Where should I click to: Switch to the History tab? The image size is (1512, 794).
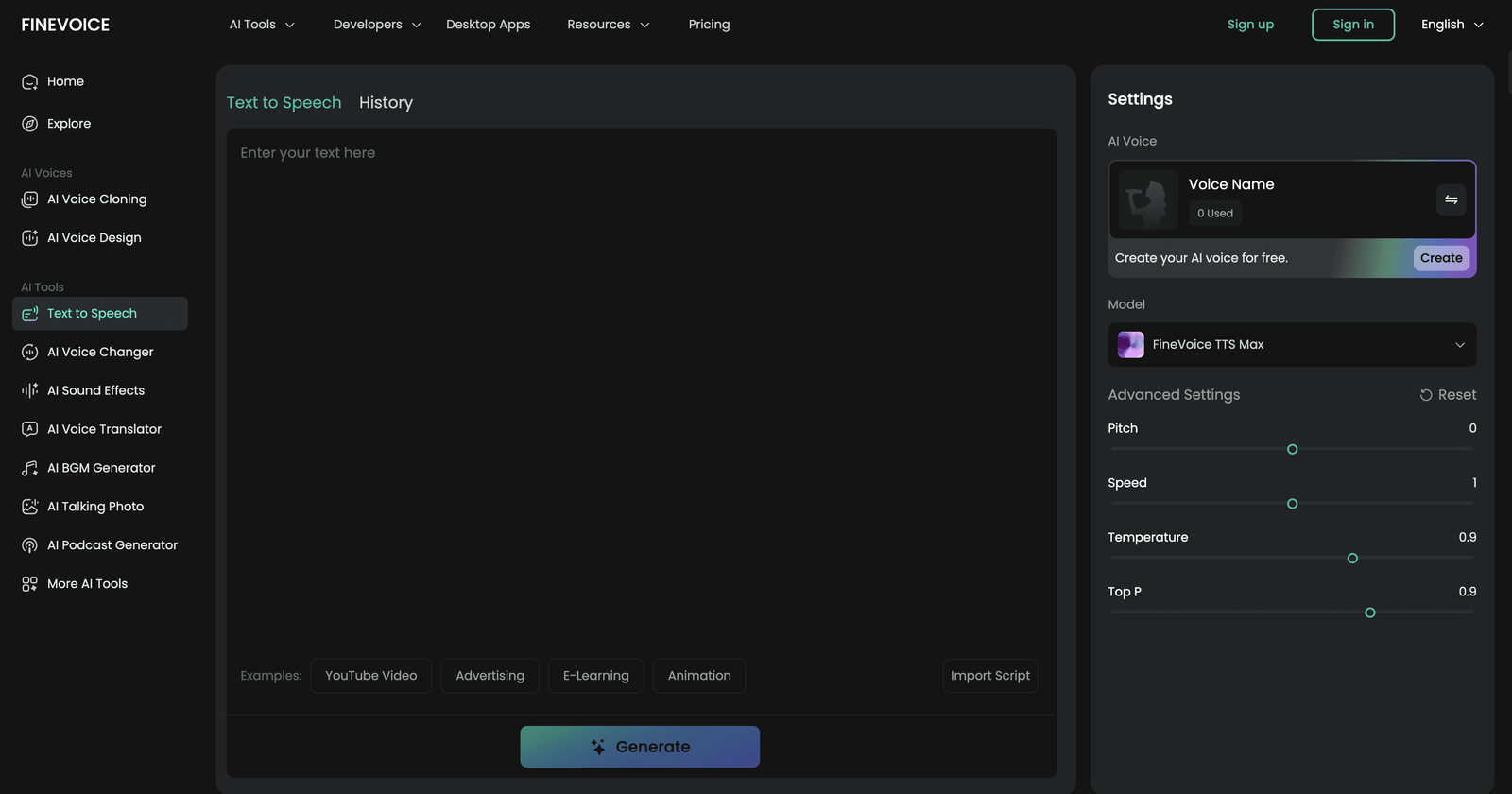386,103
